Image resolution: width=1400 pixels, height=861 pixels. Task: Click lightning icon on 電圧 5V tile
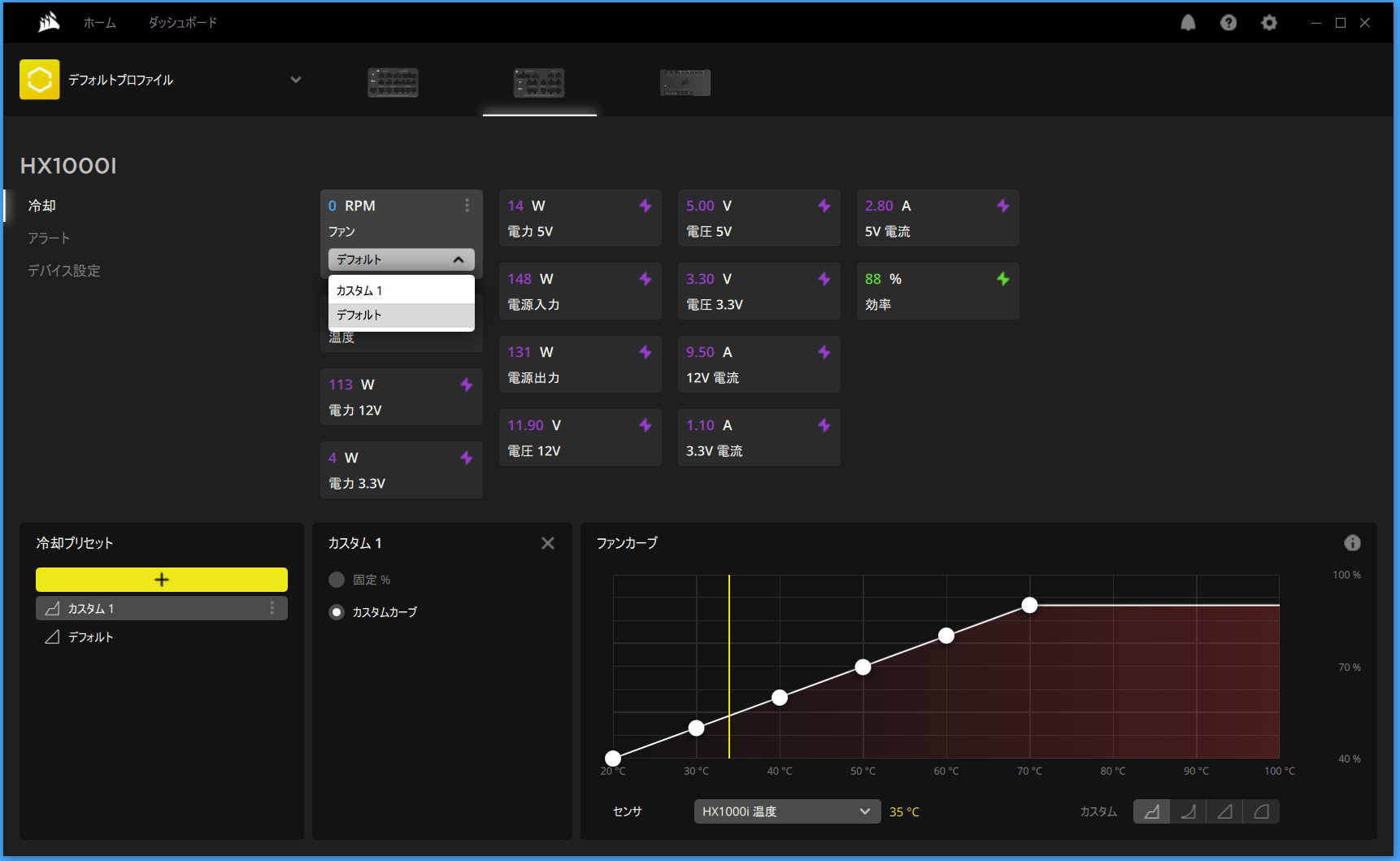(824, 206)
